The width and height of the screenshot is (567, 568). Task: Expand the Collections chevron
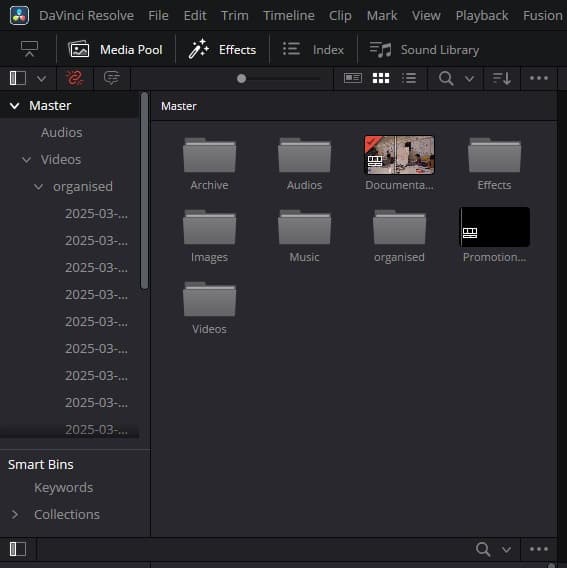click(x=15, y=514)
